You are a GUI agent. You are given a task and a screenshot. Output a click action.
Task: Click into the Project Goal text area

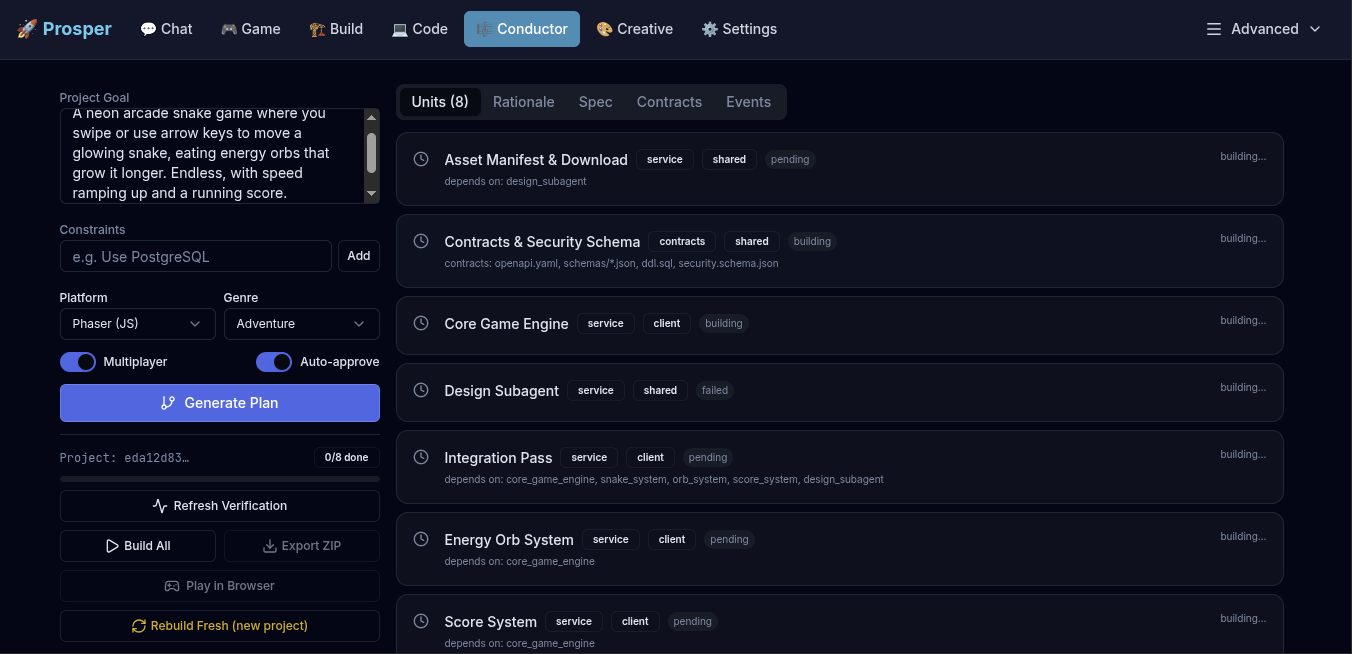[212, 156]
